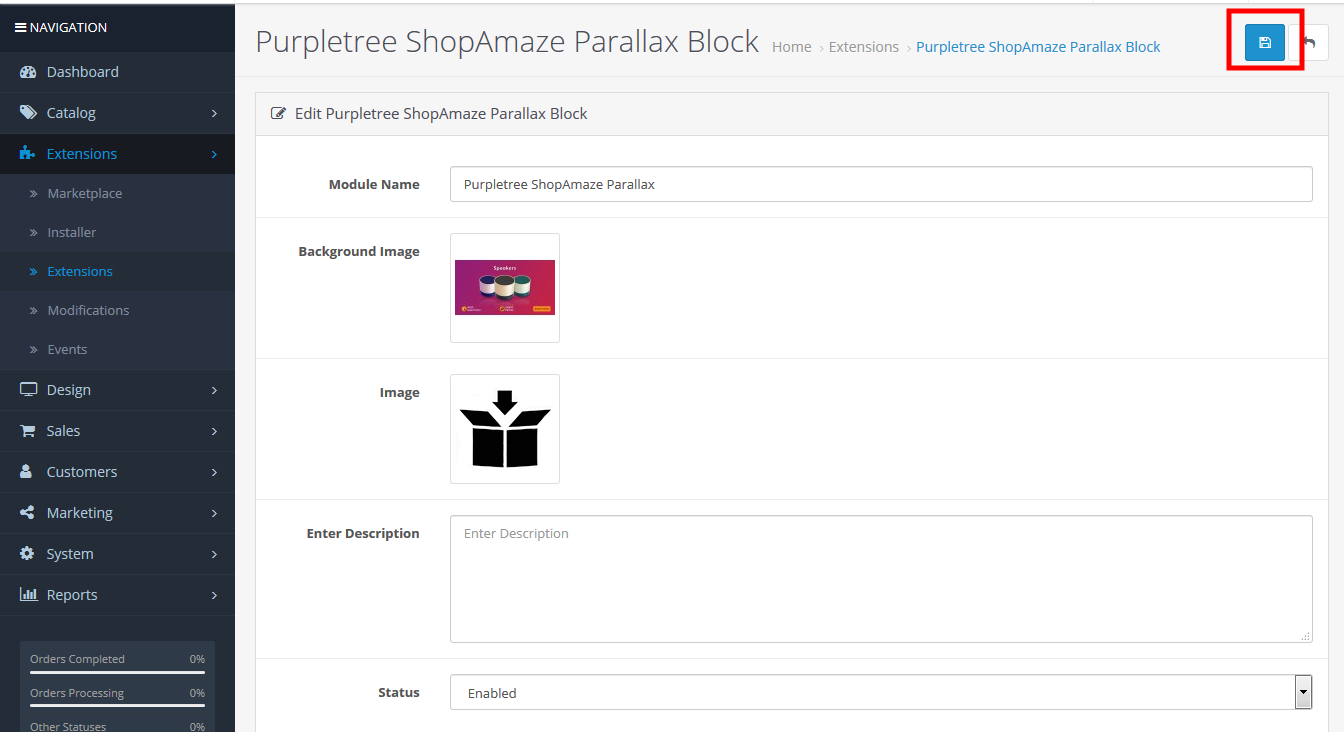Image resolution: width=1344 pixels, height=732 pixels.
Task: Click the Status field label
Action: pos(399,692)
